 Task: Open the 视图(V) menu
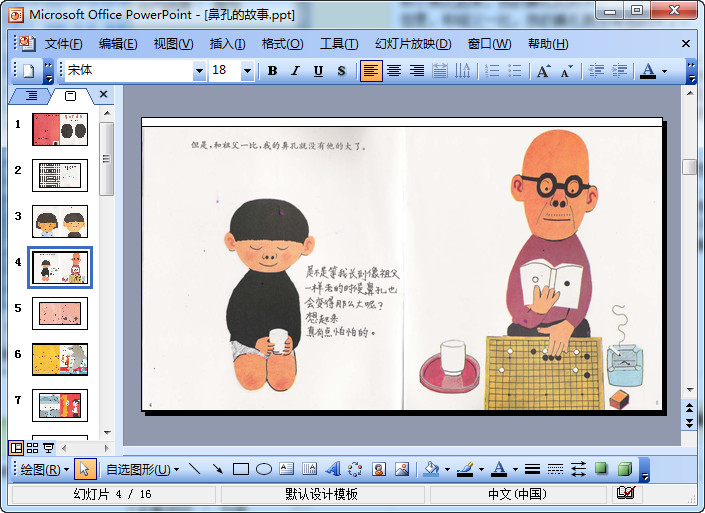click(174, 44)
